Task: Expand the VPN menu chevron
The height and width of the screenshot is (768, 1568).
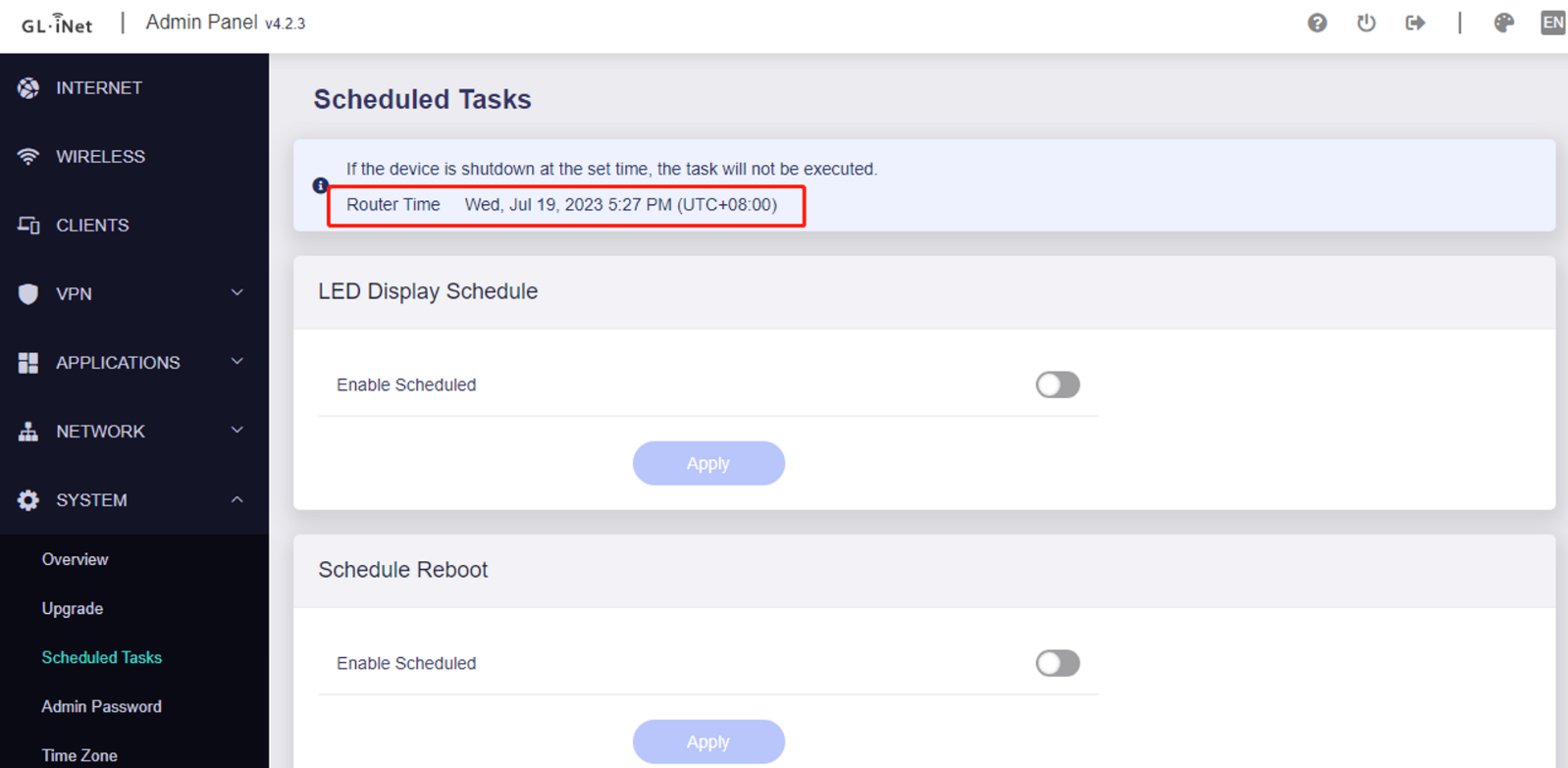Action: point(237,293)
